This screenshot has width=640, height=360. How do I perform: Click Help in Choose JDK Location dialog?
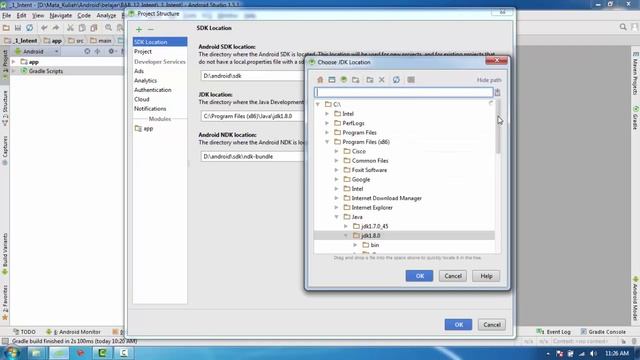point(486,276)
